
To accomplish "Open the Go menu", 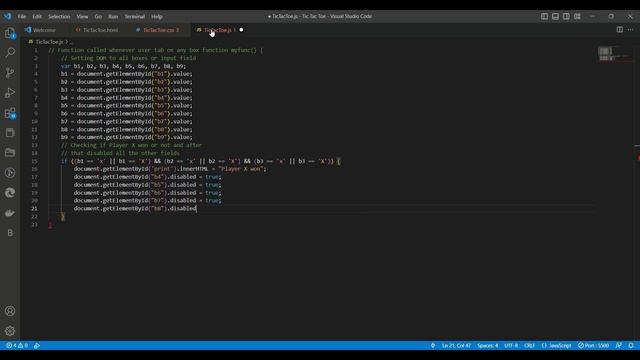I will [98, 17].
